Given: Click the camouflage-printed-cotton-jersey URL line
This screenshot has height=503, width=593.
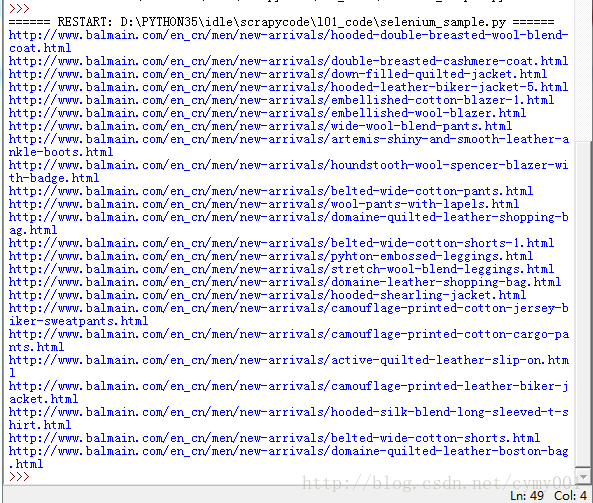Looking at the screenshot, I should pos(288,308).
